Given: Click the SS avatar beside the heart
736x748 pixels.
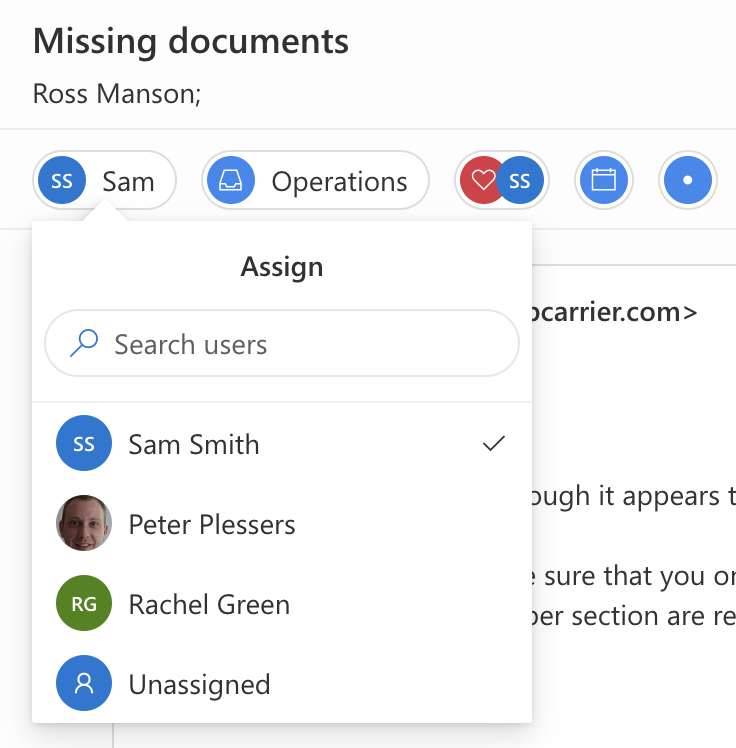Looking at the screenshot, I should [x=520, y=180].
